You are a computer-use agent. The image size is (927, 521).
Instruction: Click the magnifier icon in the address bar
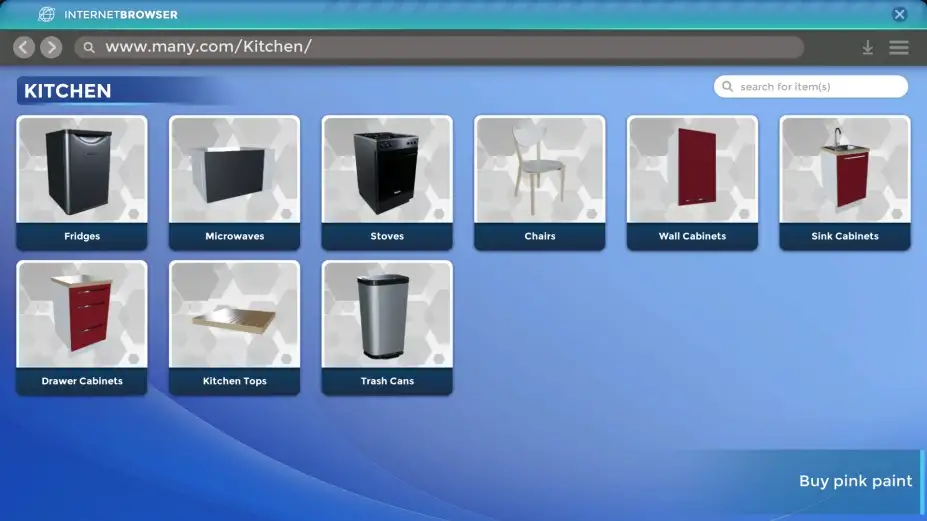(x=89, y=47)
